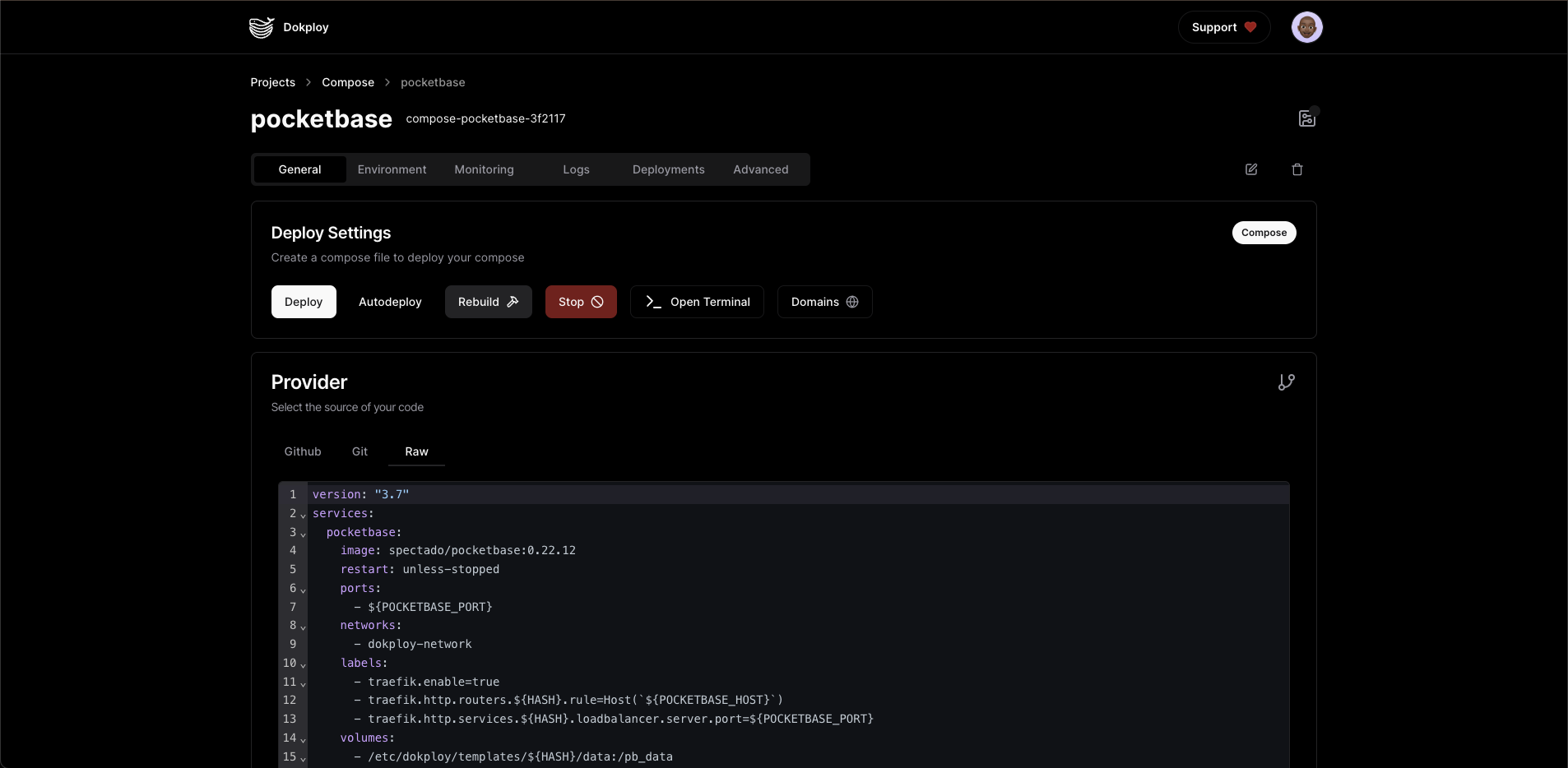Place cursor on the version "3.7" line
Viewport: 1568px width, 768px height.
tap(799, 494)
